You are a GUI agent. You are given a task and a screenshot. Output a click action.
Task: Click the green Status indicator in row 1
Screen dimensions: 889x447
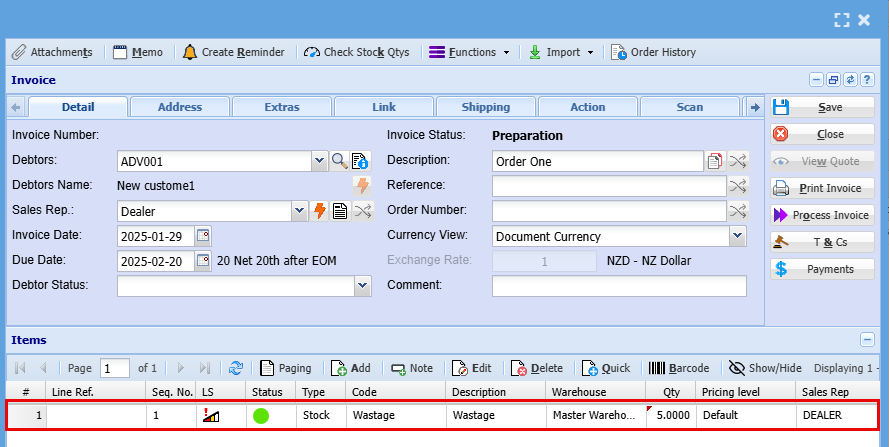click(x=261, y=416)
